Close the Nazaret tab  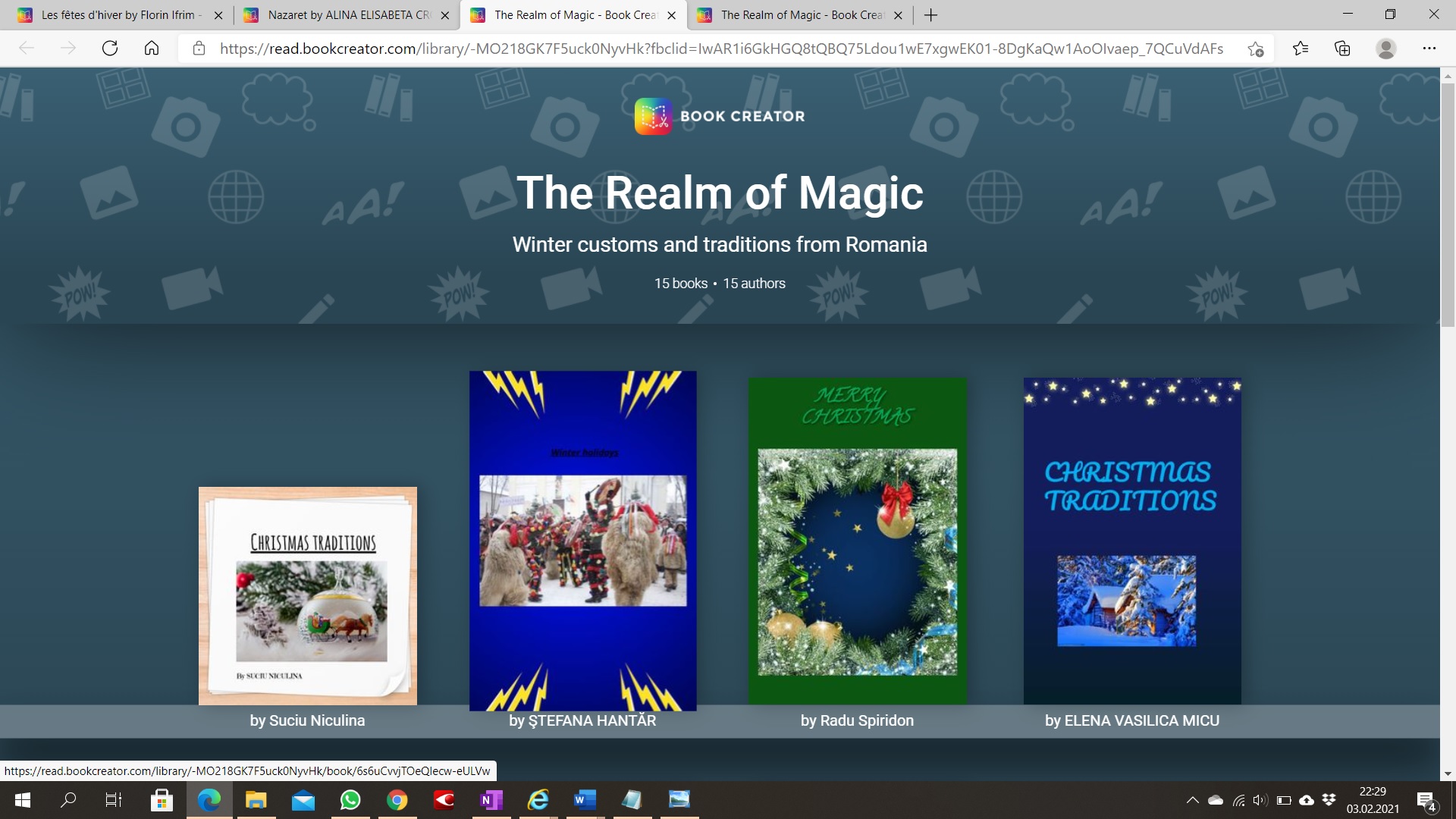coord(445,15)
